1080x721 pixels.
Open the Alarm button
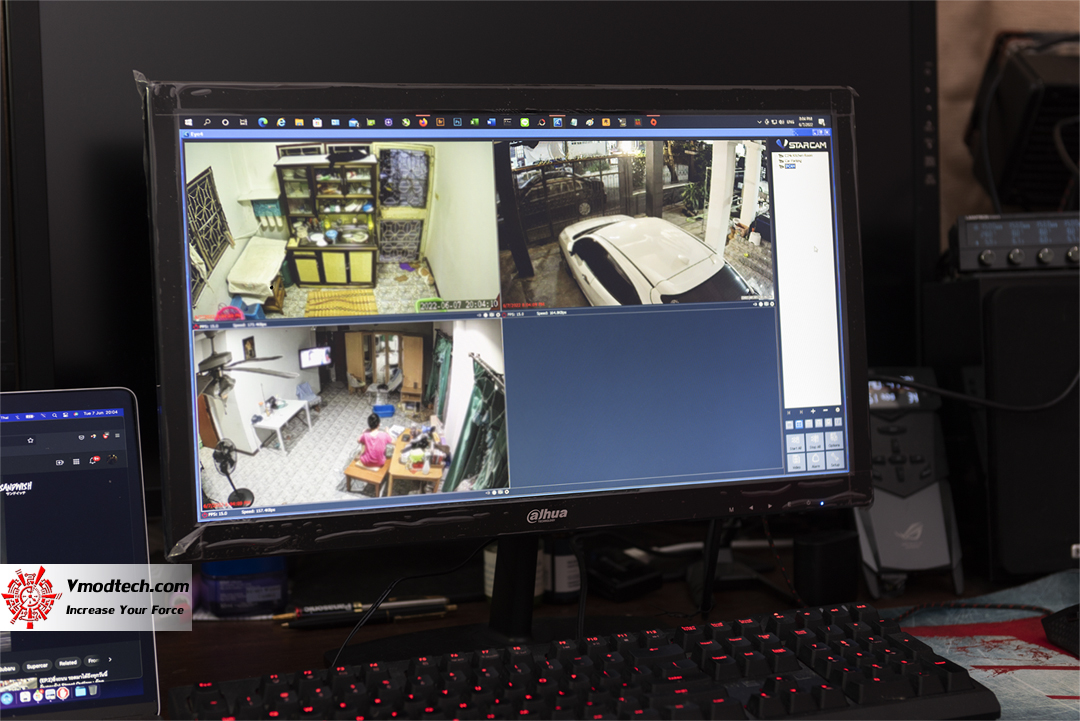(x=816, y=461)
